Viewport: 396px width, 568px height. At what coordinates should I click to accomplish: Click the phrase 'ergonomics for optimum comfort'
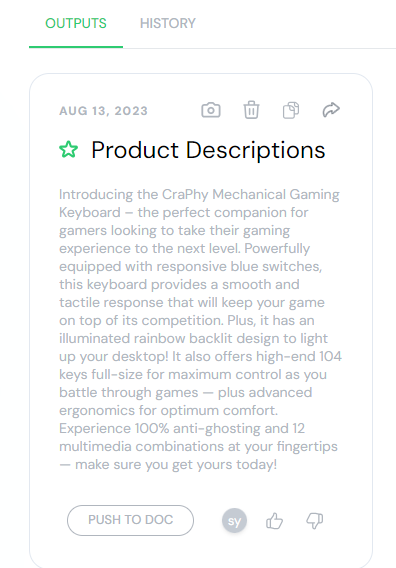point(167,410)
